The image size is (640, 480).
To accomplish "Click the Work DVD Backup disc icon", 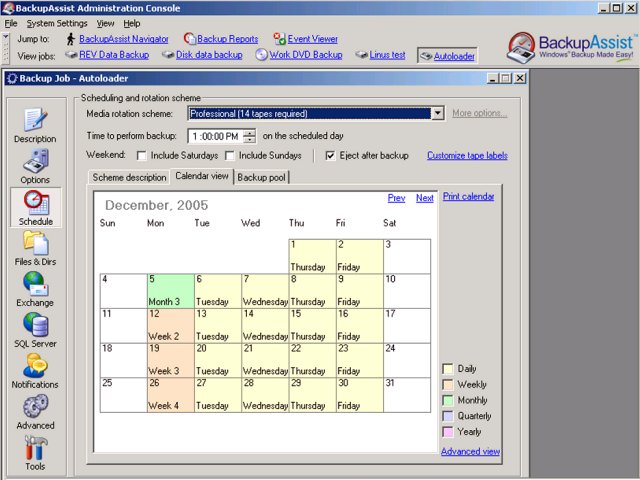I will (261, 54).
